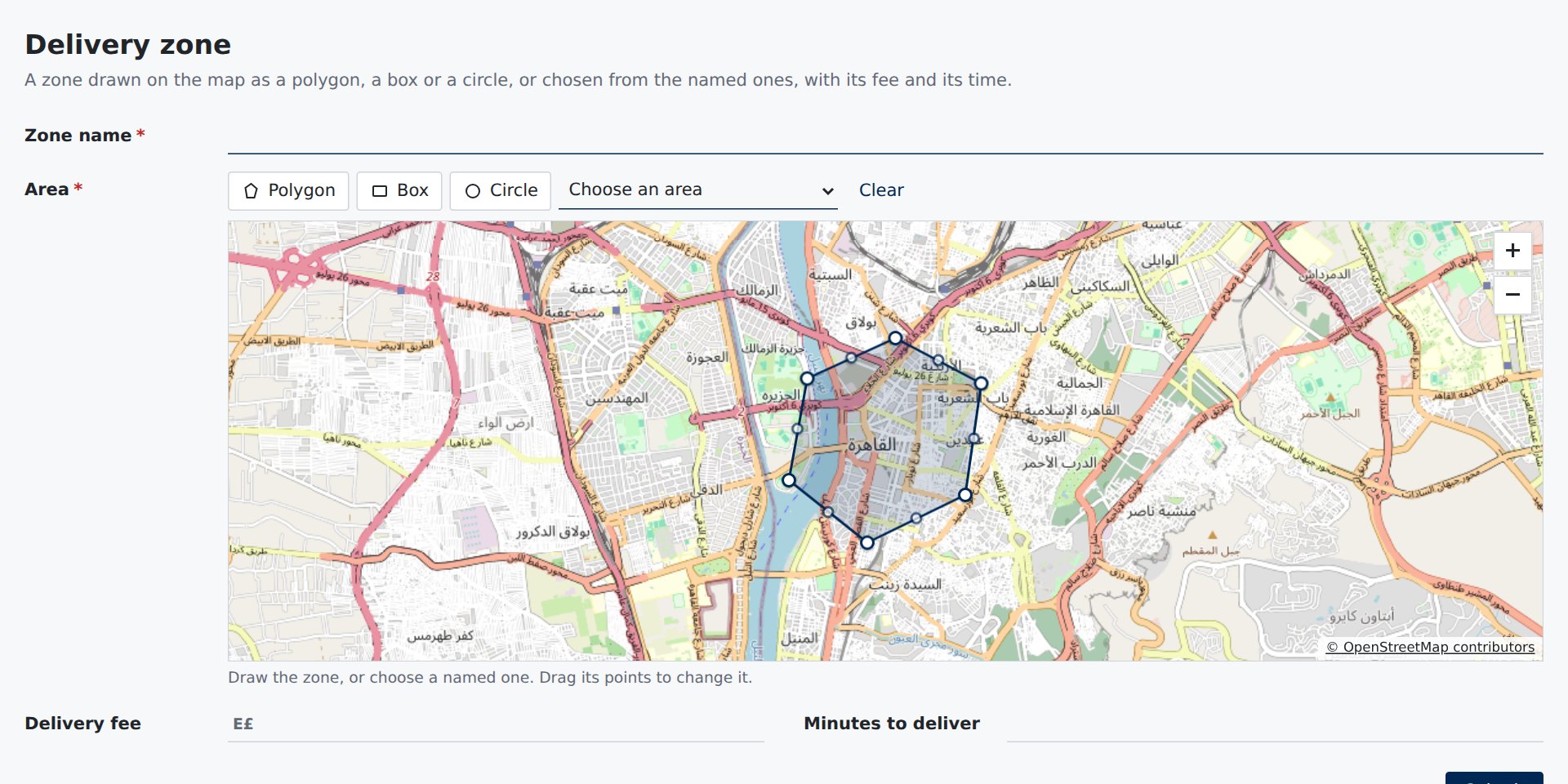
Task: Focus the Delivery fee input field
Action: tap(496, 724)
